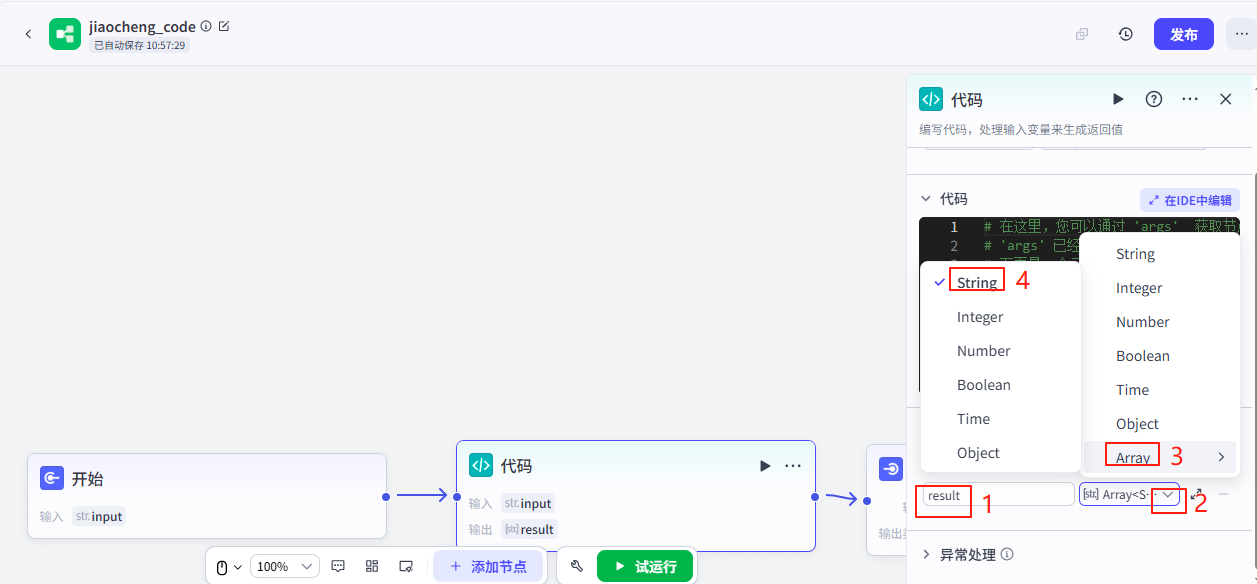Open version history clock icon
This screenshot has height=584, width=1257.
(x=1126, y=34)
